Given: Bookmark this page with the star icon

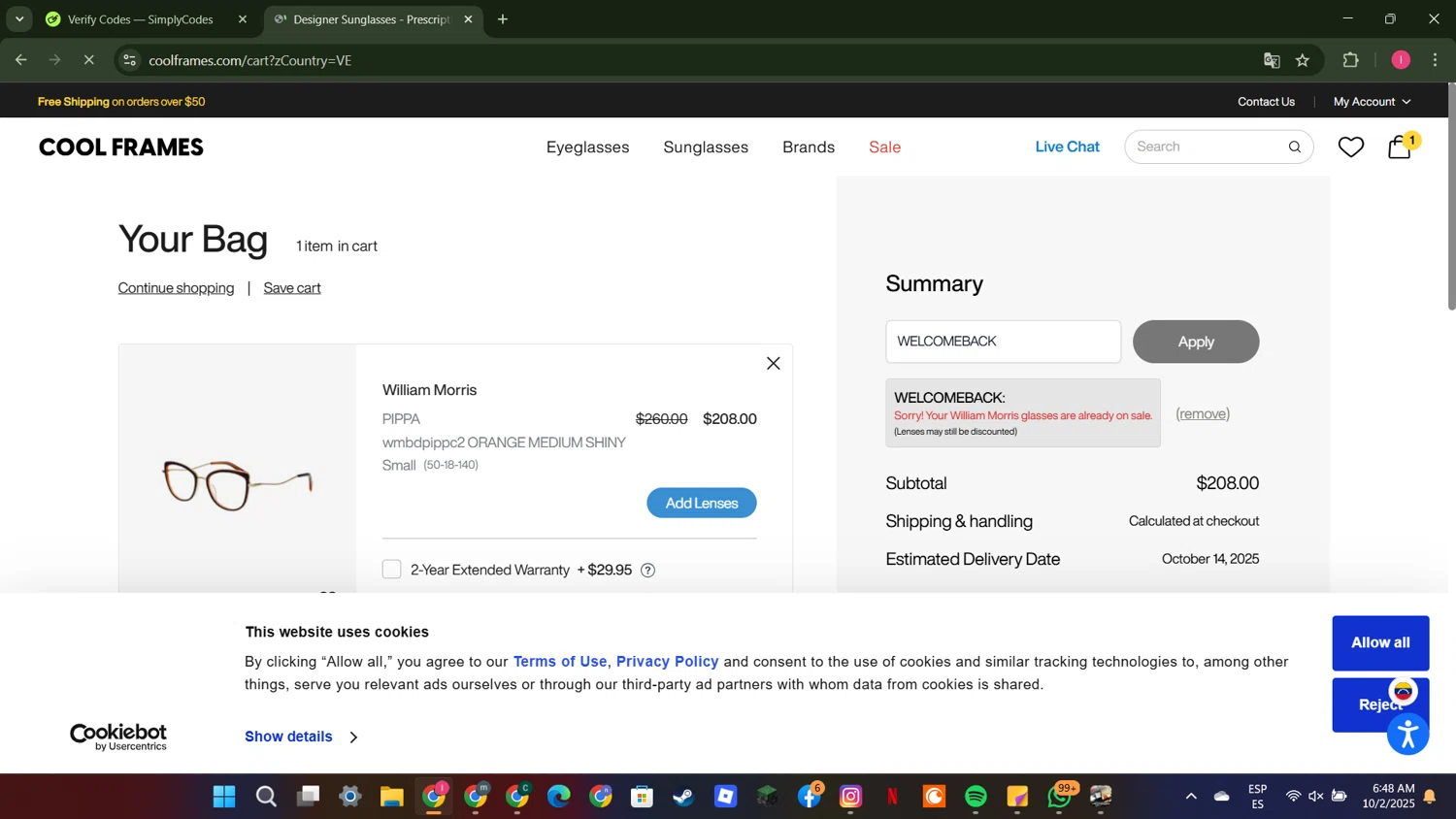Looking at the screenshot, I should point(1303,60).
